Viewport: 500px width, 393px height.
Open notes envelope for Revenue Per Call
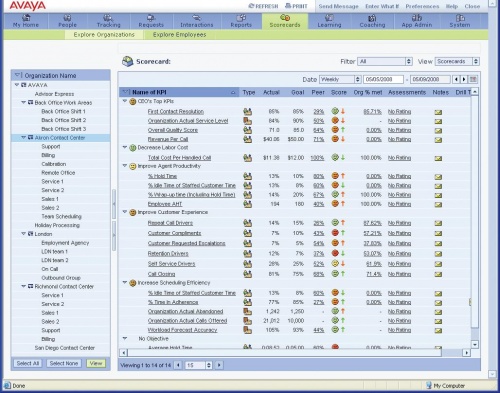(438, 140)
